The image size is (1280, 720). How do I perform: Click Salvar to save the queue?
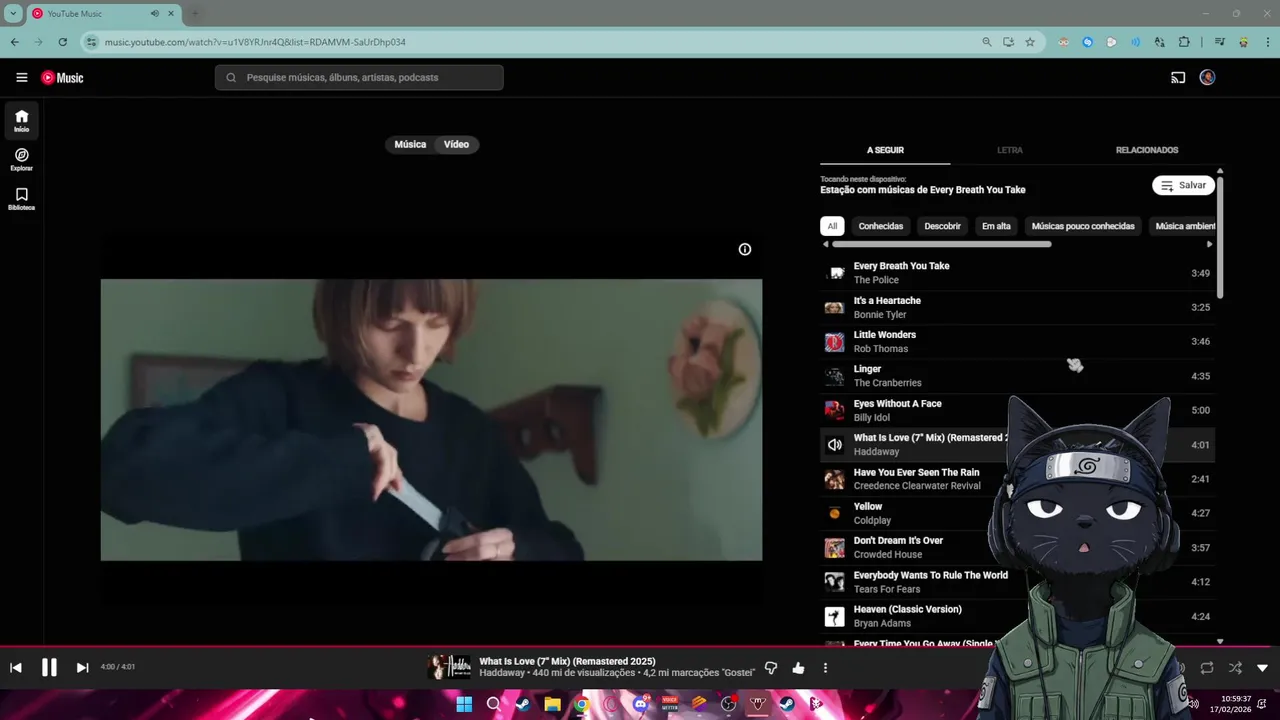pyautogui.click(x=1183, y=185)
